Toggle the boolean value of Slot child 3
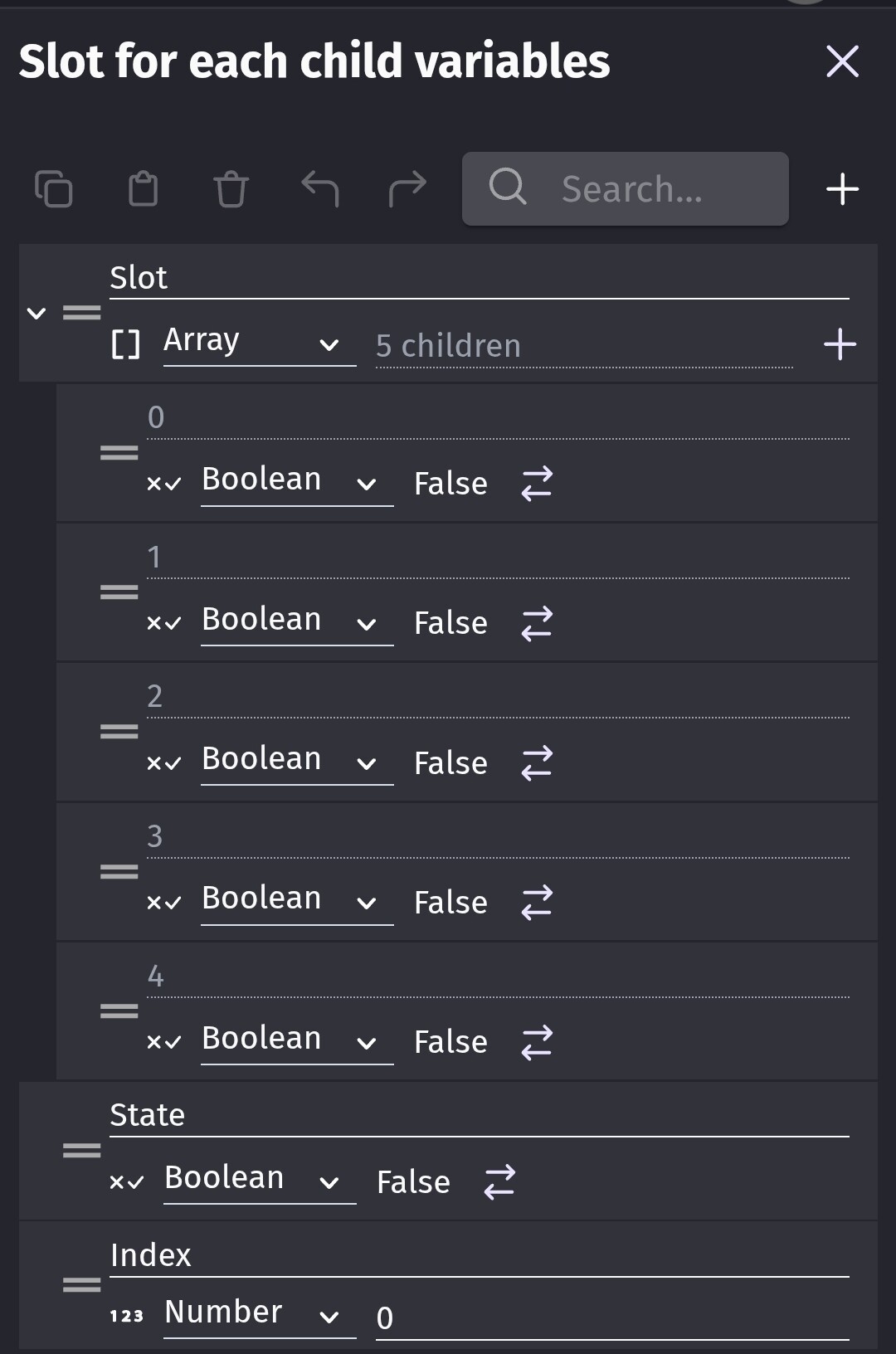The width and height of the screenshot is (896, 1354). click(537, 902)
